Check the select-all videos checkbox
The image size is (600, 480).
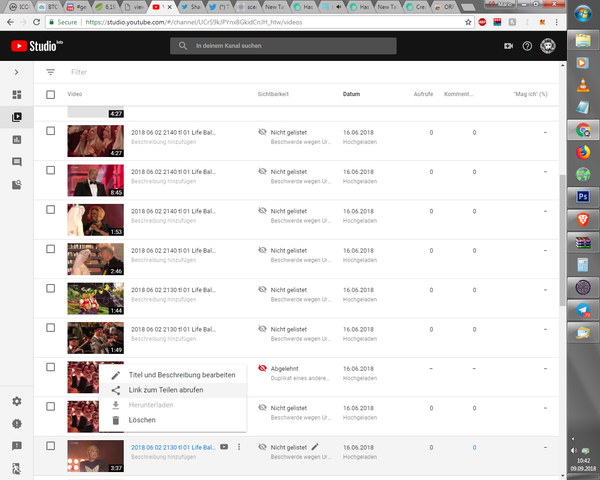51,94
